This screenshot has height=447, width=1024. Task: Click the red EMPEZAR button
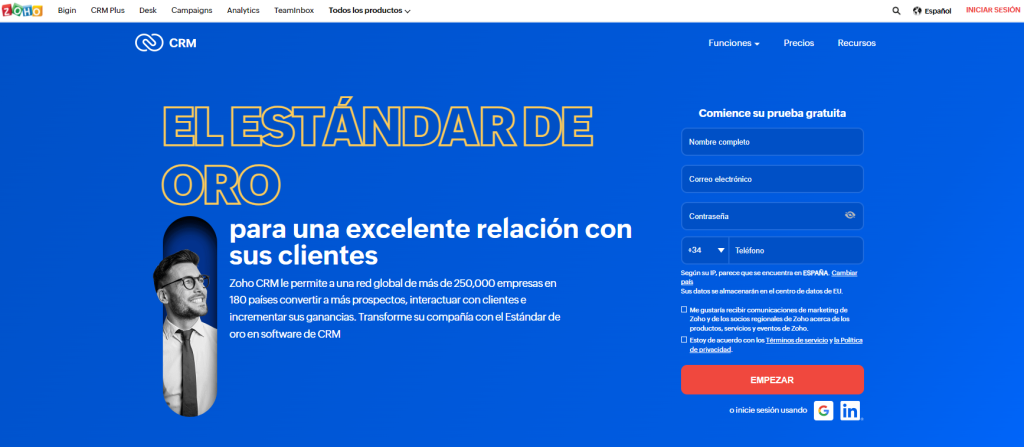coord(772,380)
